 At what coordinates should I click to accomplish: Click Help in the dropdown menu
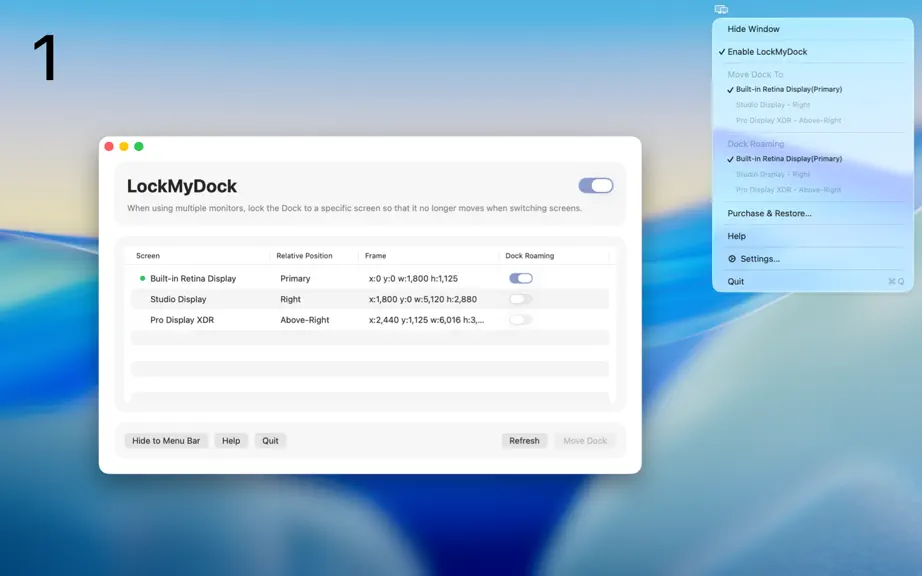[736, 236]
